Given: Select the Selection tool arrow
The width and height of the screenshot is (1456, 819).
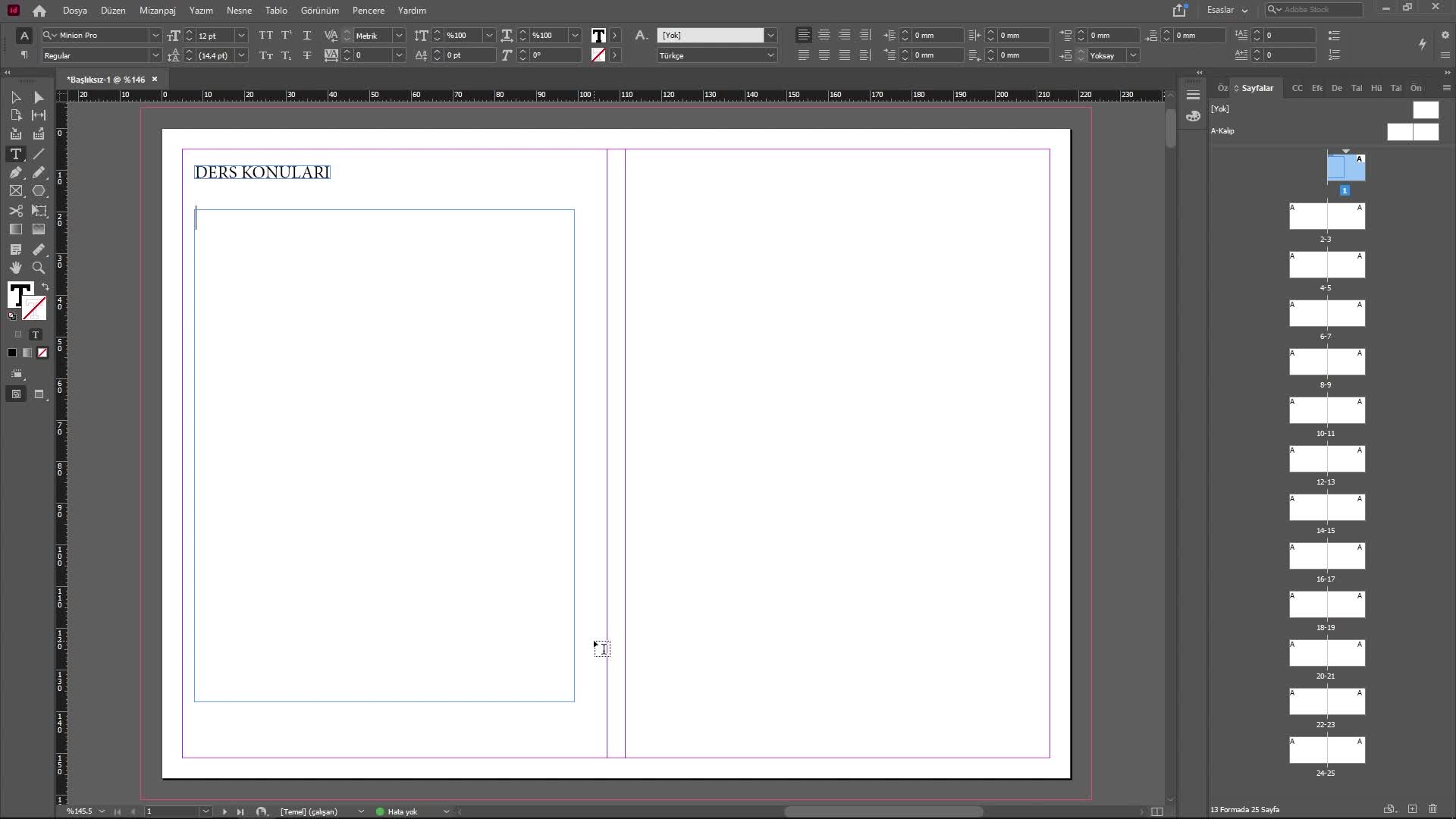Looking at the screenshot, I should coord(15,97).
